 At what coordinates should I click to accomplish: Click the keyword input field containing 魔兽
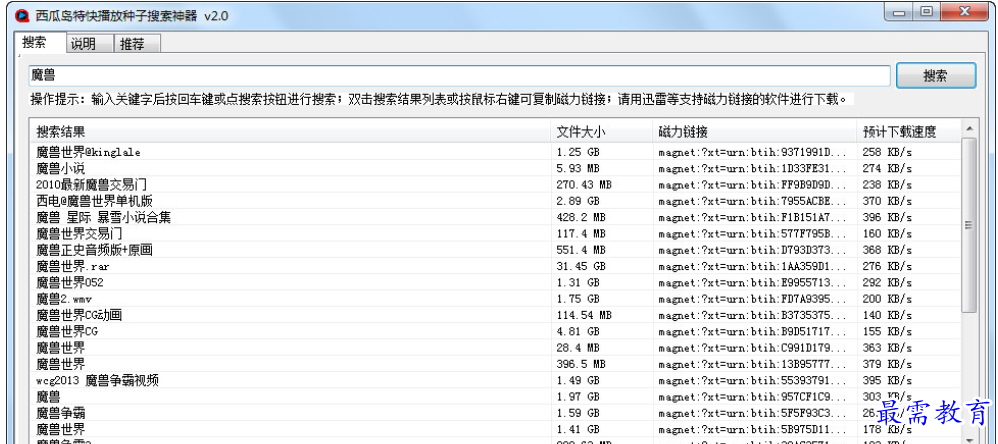point(459,75)
